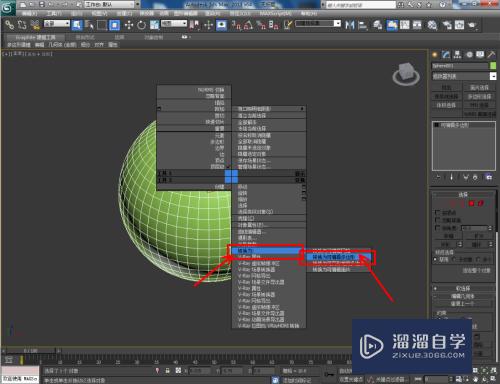
Task: Click 孤立当前选择 in the quad menu
Action: (269, 116)
